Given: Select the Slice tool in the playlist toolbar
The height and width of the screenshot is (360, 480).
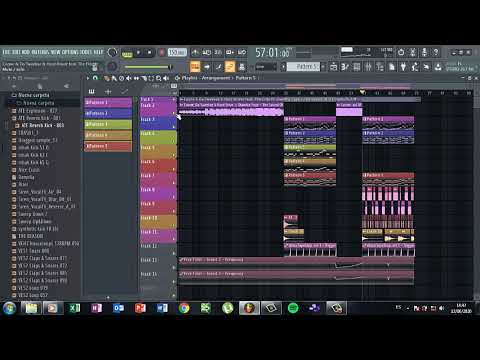Looking at the screenshot, I should tap(144, 78).
